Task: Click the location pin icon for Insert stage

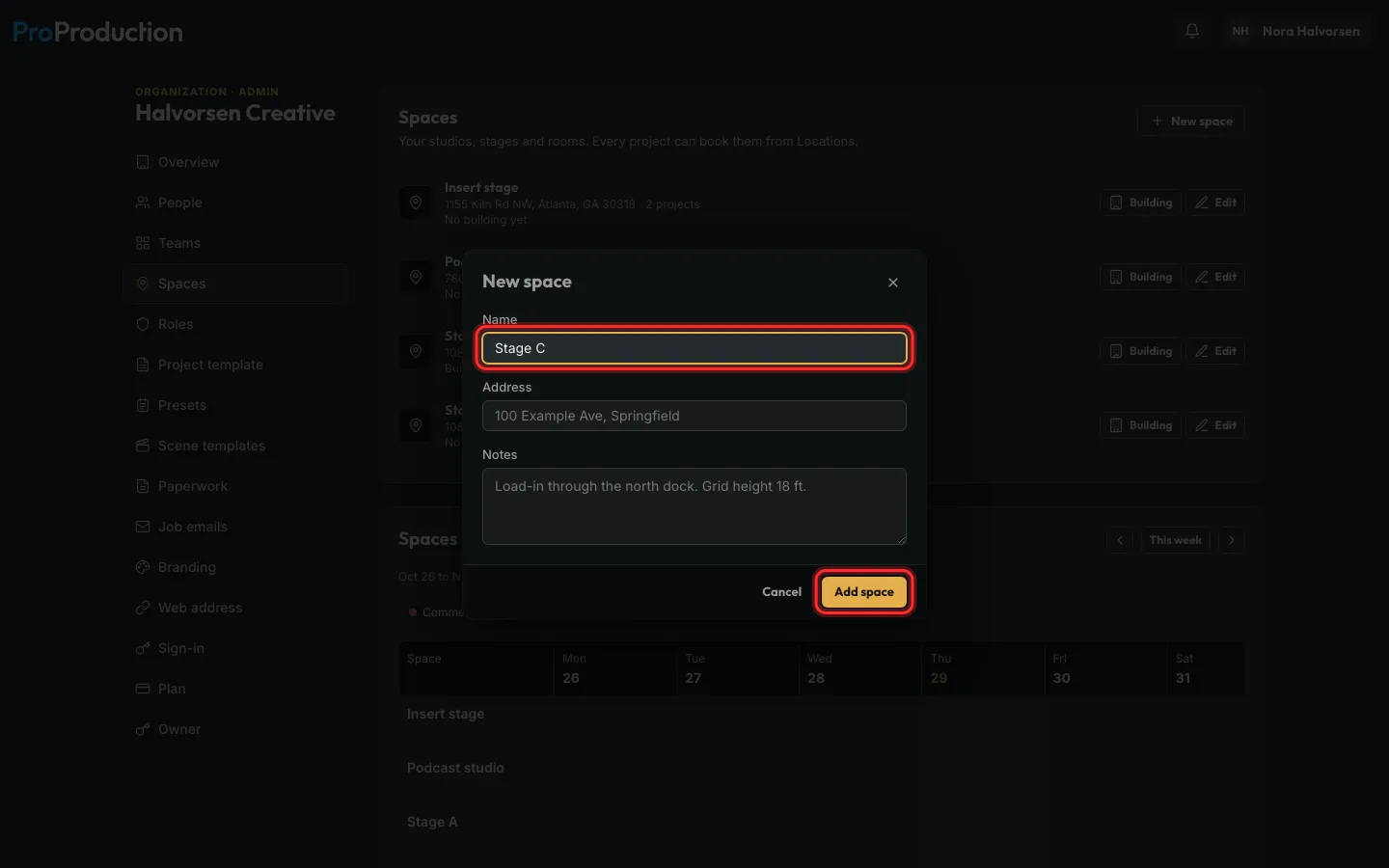Action: pyautogui.click(x=416, y=203)
